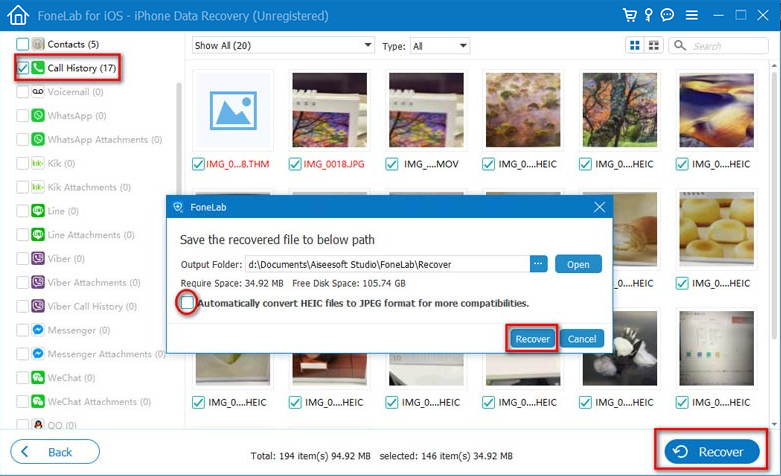Tick the Voicemail (0) checkbox
This screenshot has width=781, height=476.
coord(22,92)
